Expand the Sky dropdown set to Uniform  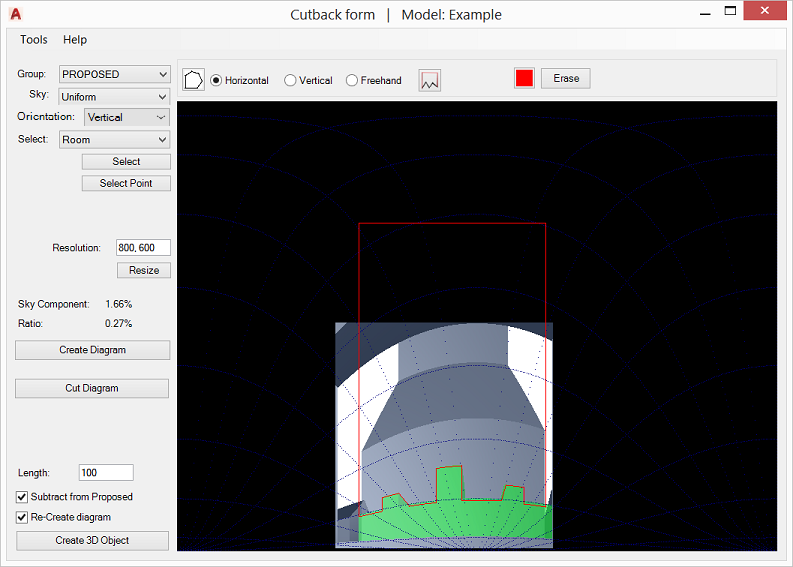tap(114, 97)
